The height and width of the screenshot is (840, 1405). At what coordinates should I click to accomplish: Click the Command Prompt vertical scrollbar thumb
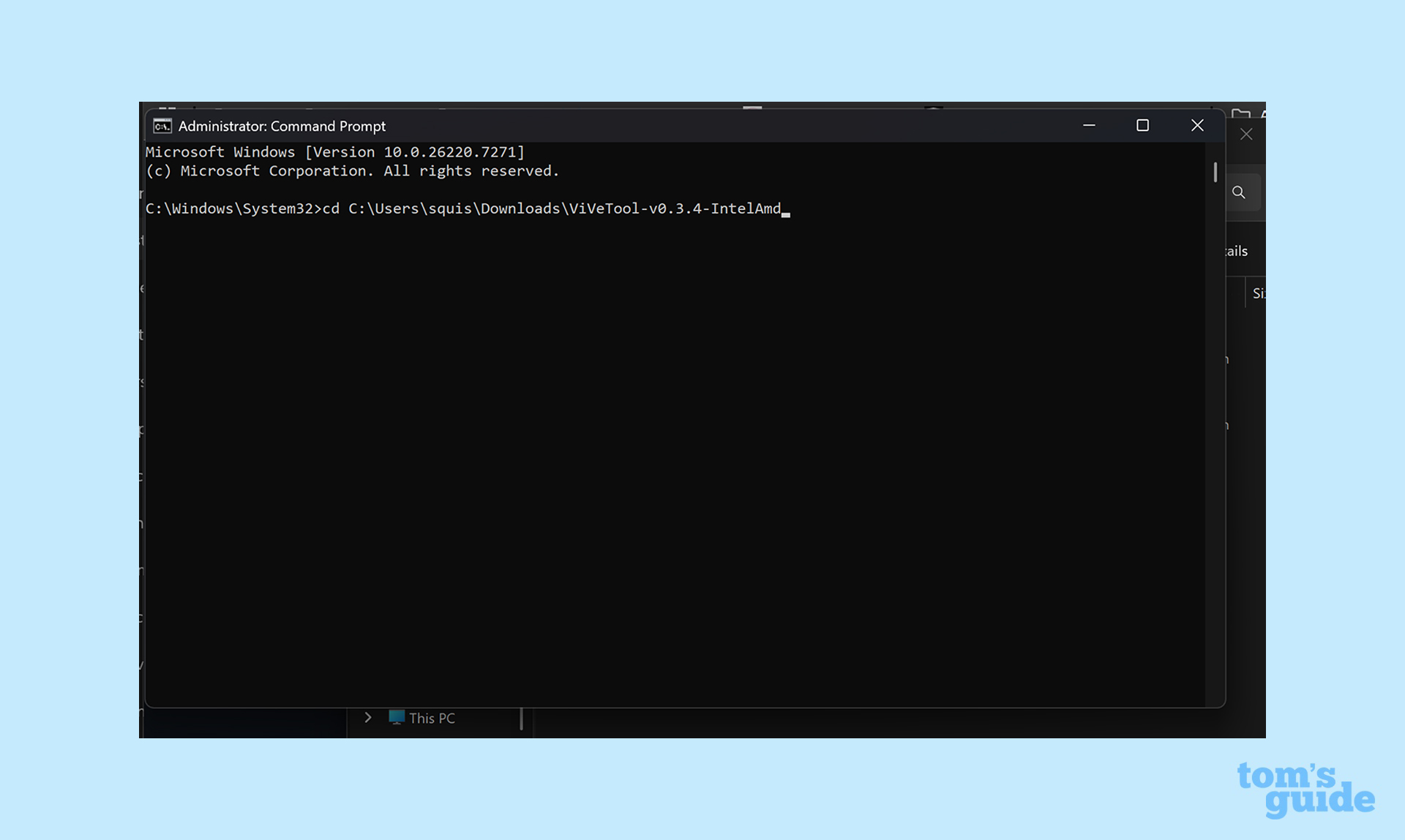(x=1215, y=172)
